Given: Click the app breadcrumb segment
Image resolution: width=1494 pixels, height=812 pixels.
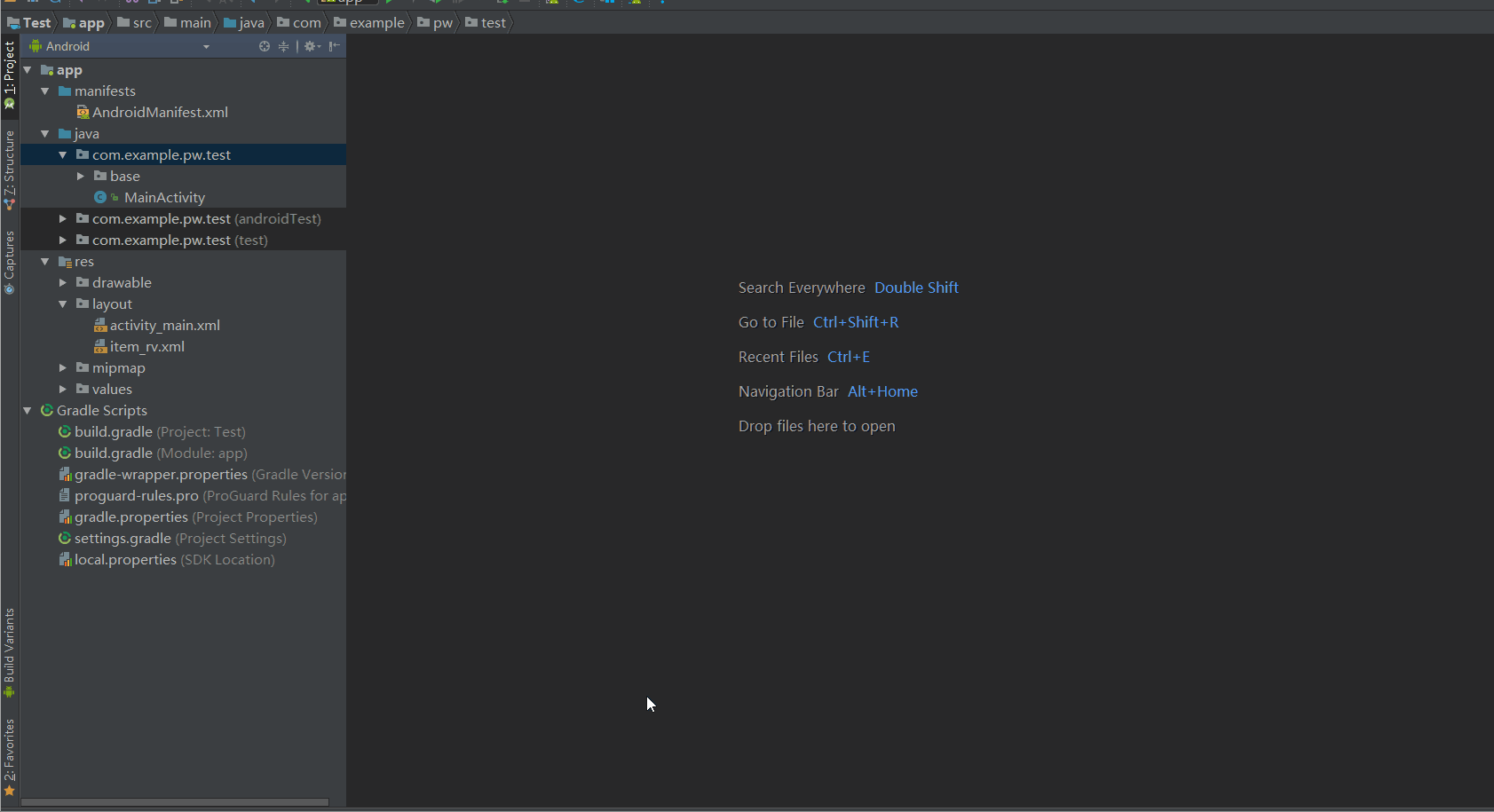Looking at the screenshot, I should [x=84, y=23].
